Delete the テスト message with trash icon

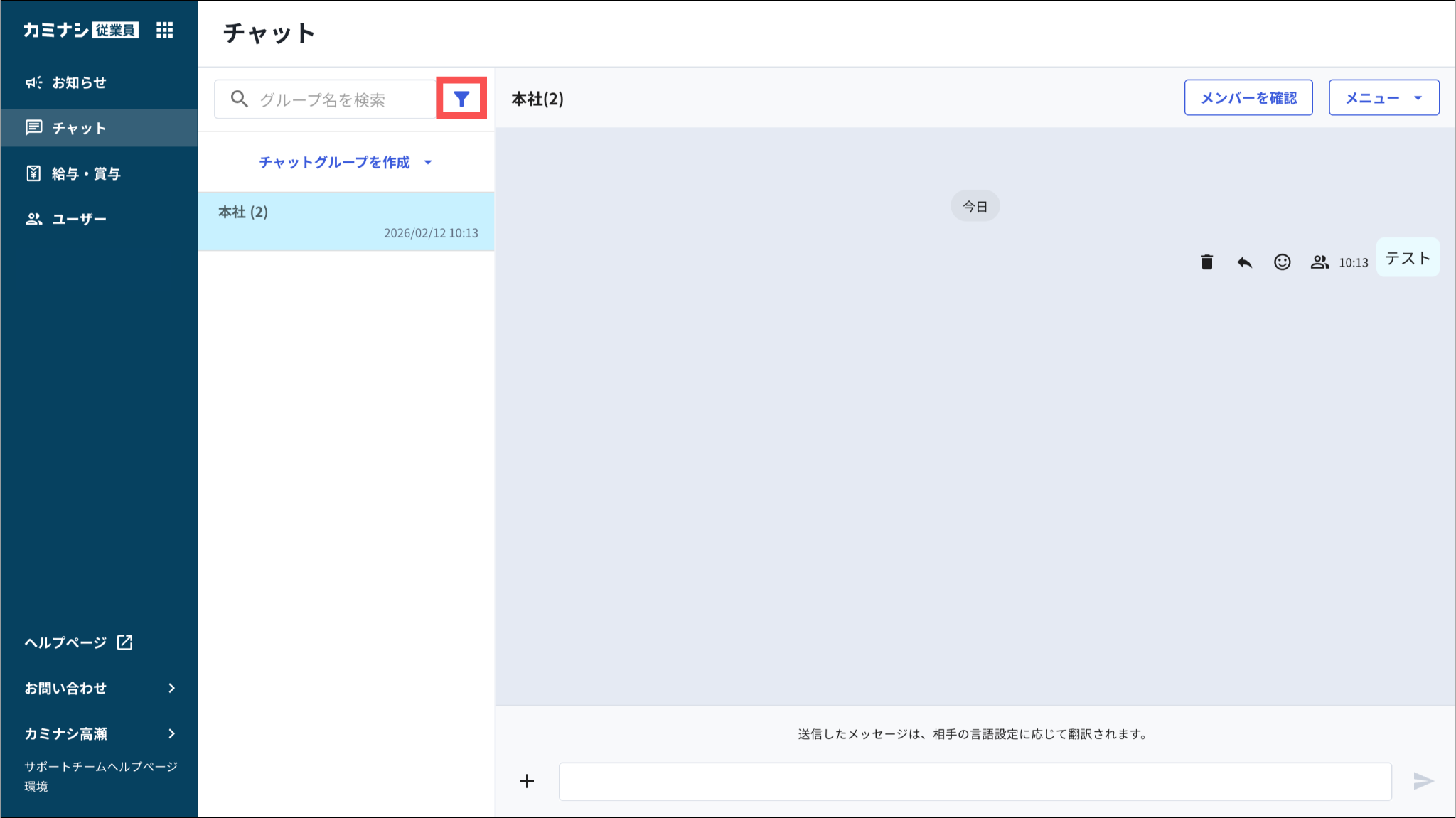[1206, 262]
